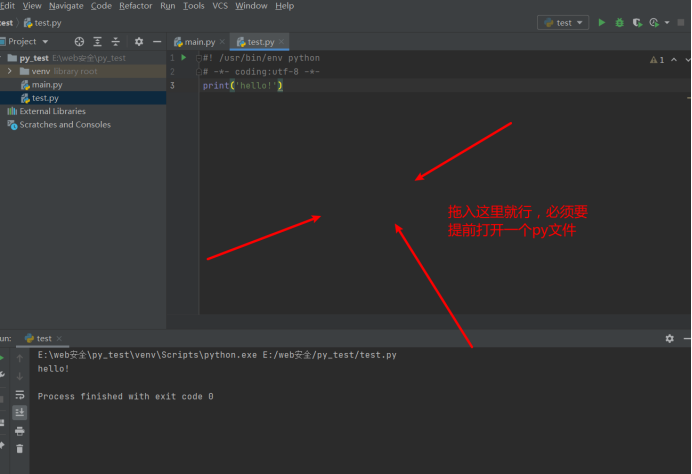Hide the Project panel with minus icon
The image size is (692, 474).
click(157, 41)
